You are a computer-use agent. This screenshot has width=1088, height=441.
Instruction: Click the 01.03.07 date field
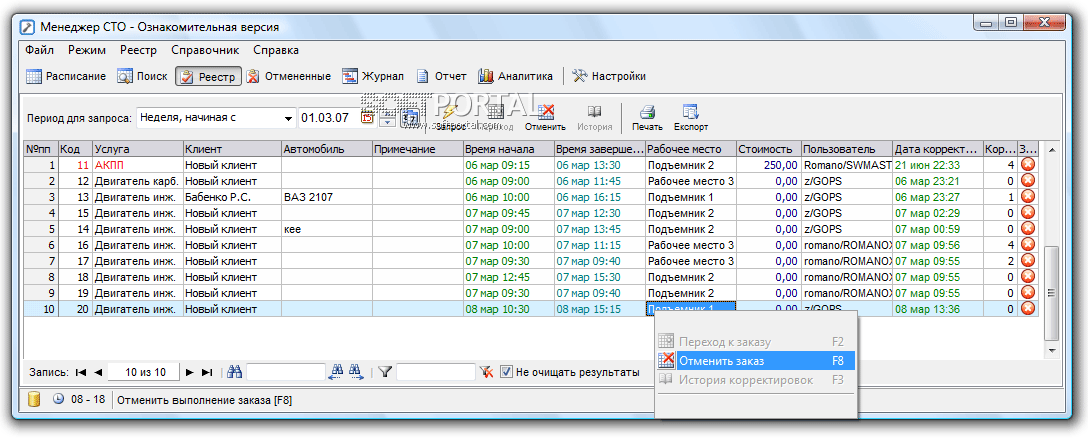[x=329, y=118]
